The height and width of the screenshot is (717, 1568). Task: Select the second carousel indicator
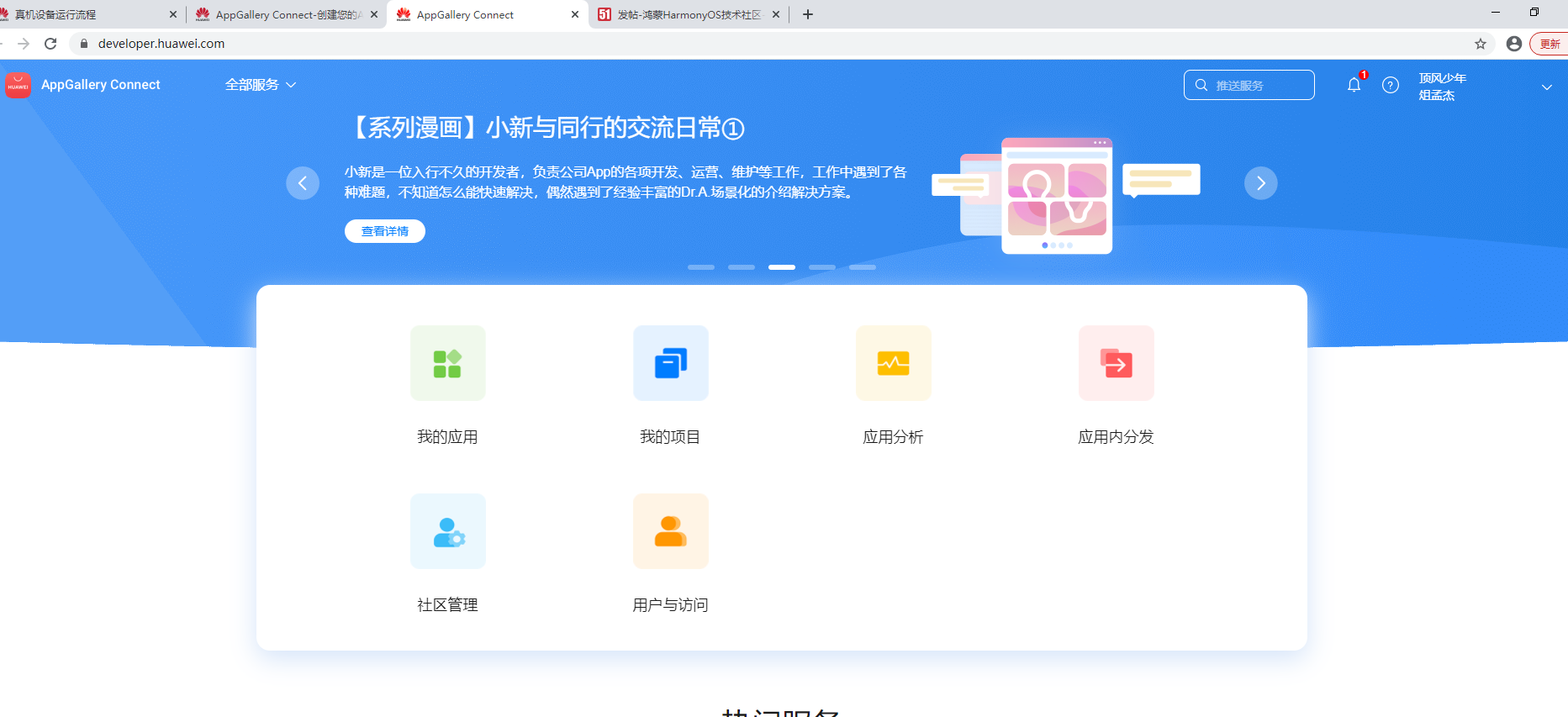[x=742, y=267]
